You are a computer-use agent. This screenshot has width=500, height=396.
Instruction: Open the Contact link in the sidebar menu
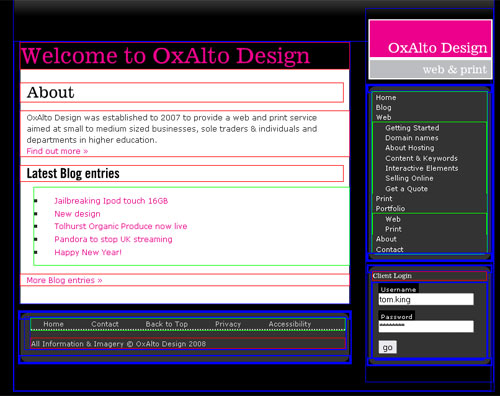point(389,249)
